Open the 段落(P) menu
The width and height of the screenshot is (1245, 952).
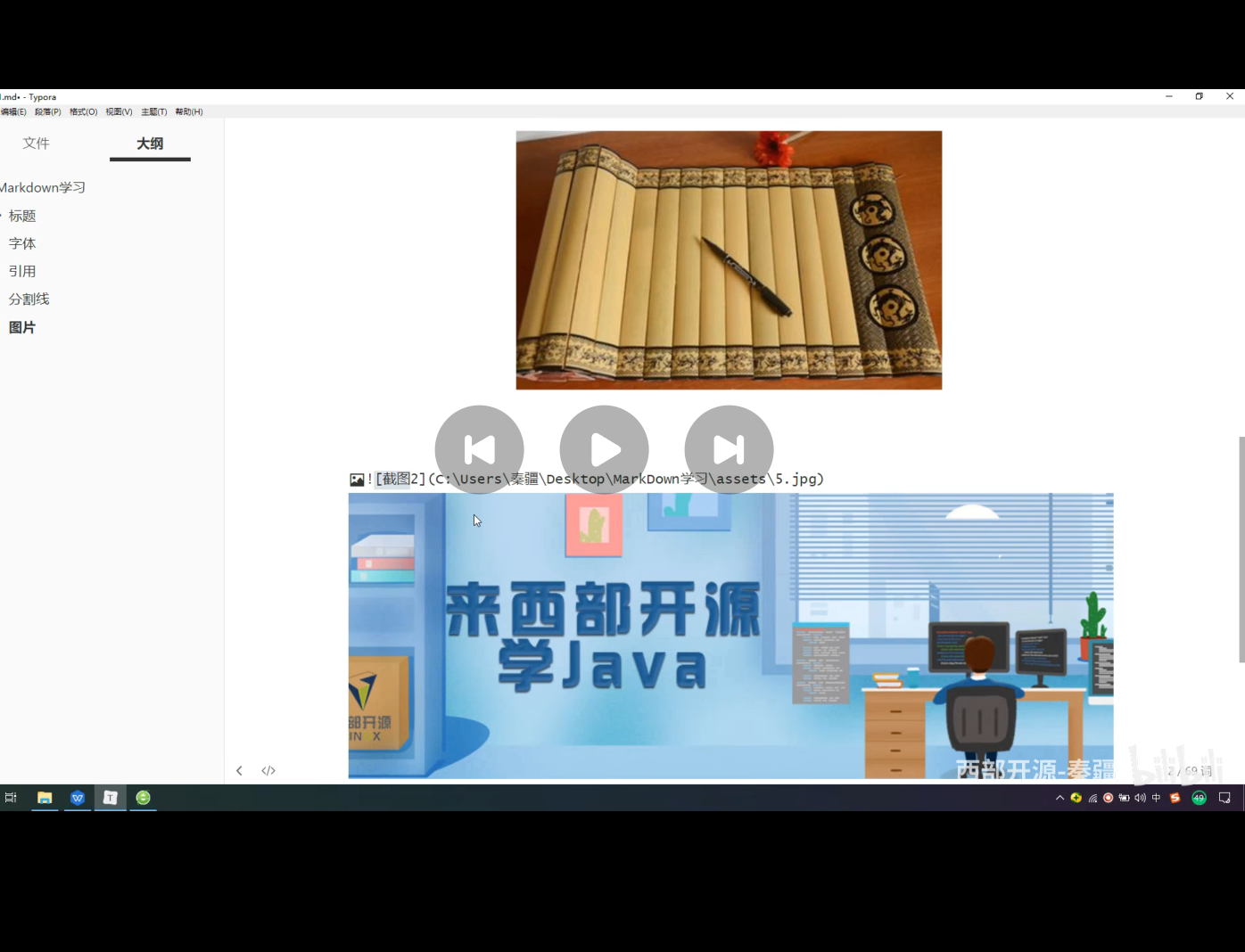[x=48, y=112]
